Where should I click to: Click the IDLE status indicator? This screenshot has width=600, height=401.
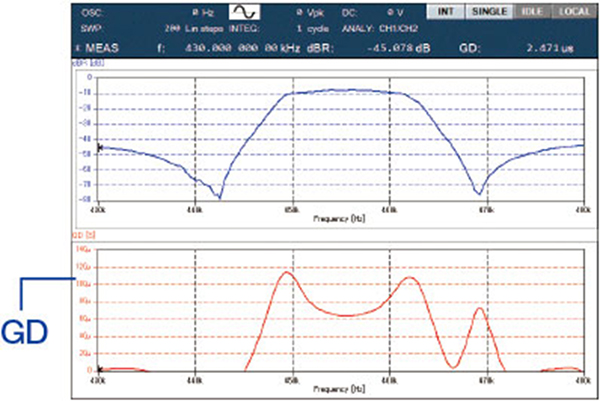coord(532,11)
